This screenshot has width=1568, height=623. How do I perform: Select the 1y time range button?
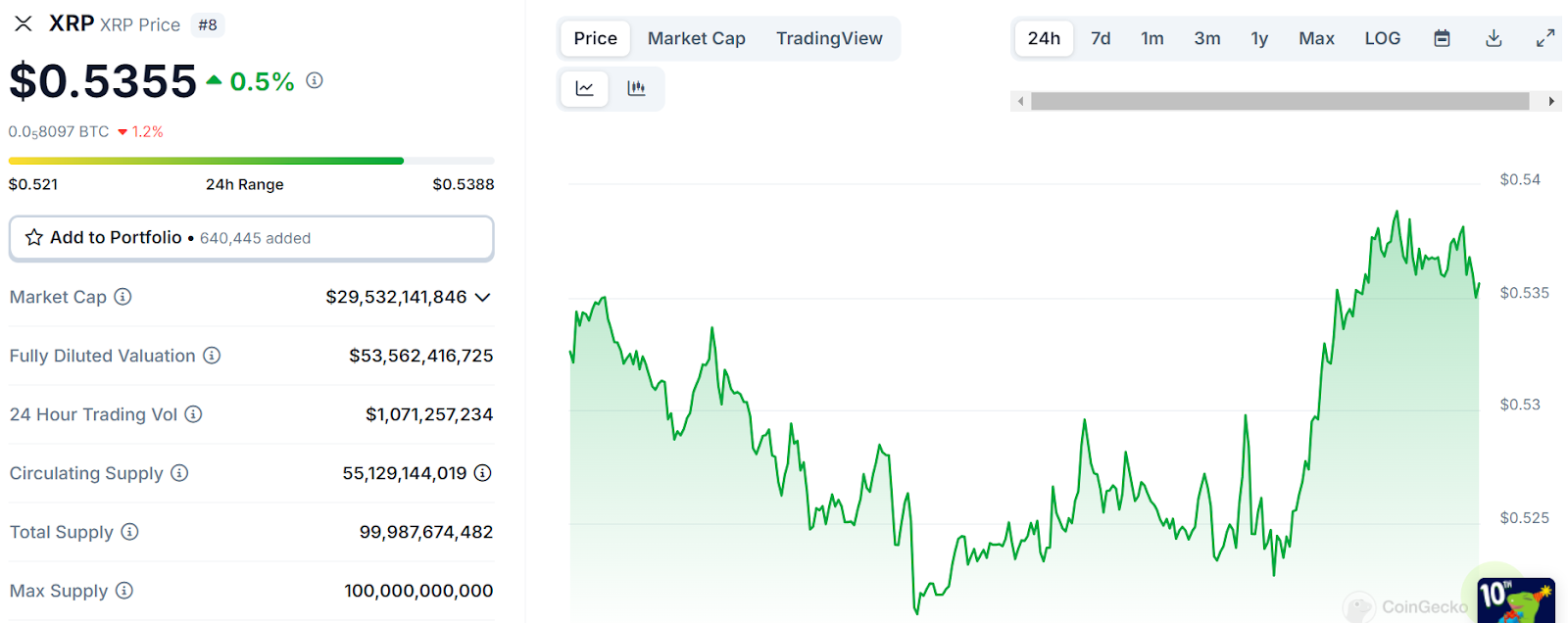coord(1259,38)
